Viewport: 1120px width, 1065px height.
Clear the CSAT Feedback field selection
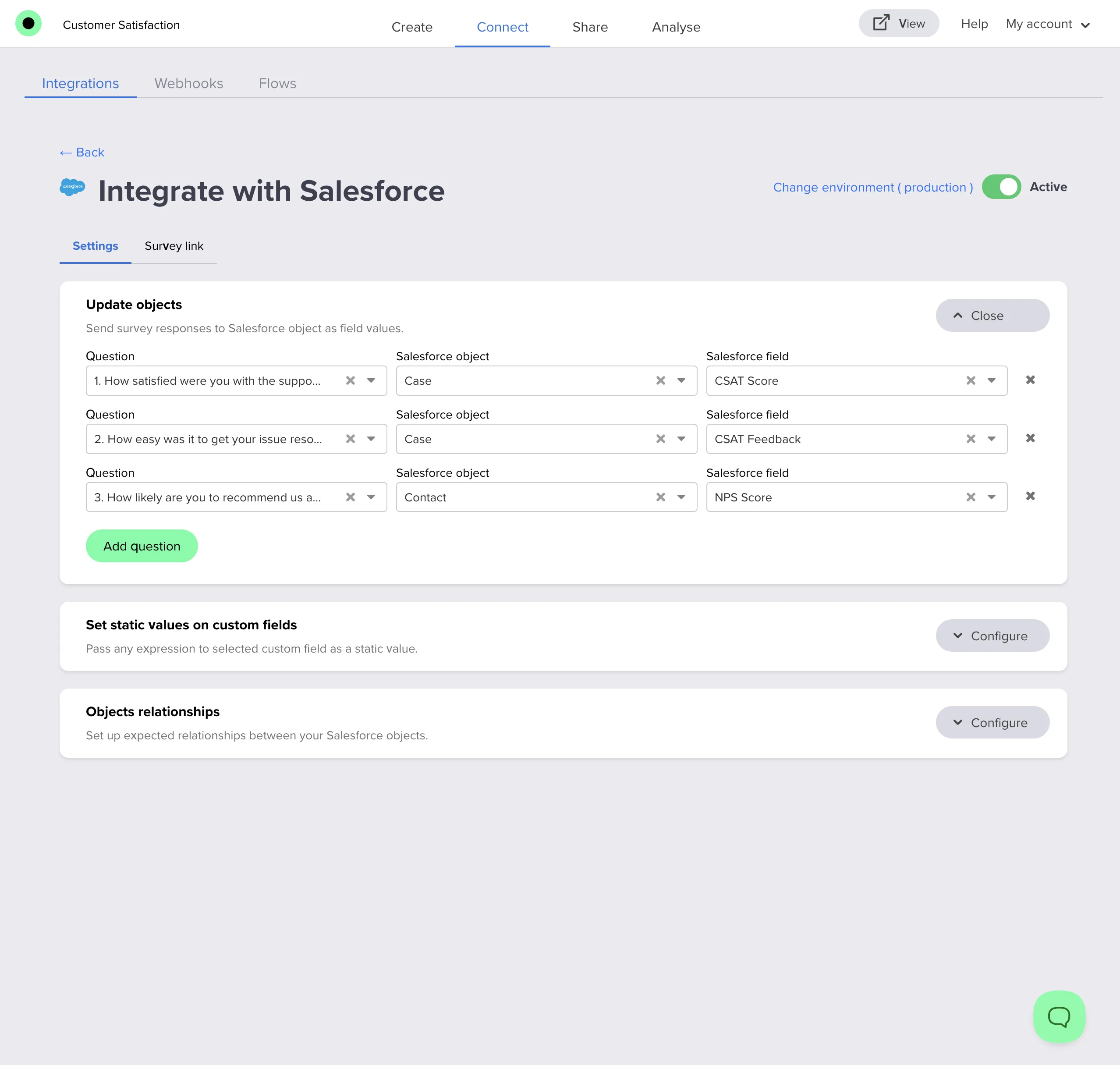coord(971,438)
